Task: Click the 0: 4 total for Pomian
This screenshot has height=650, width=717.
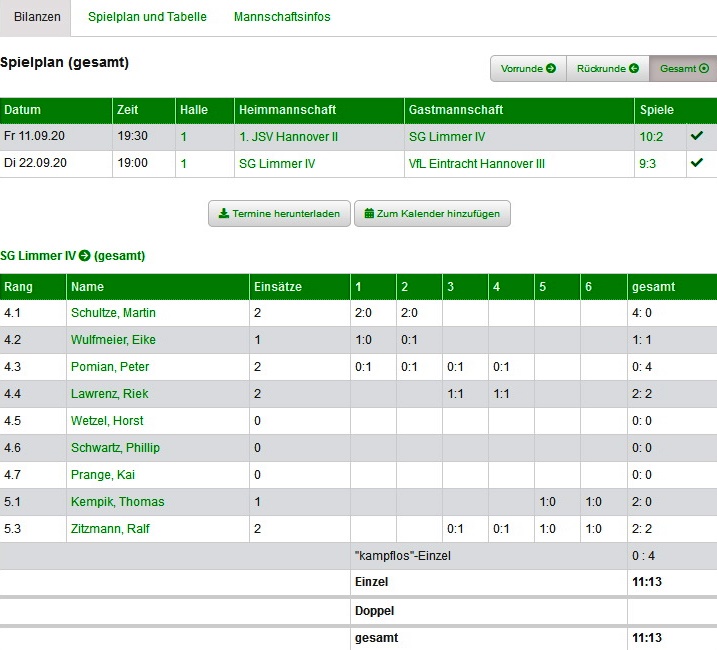Action: [642, 367]
